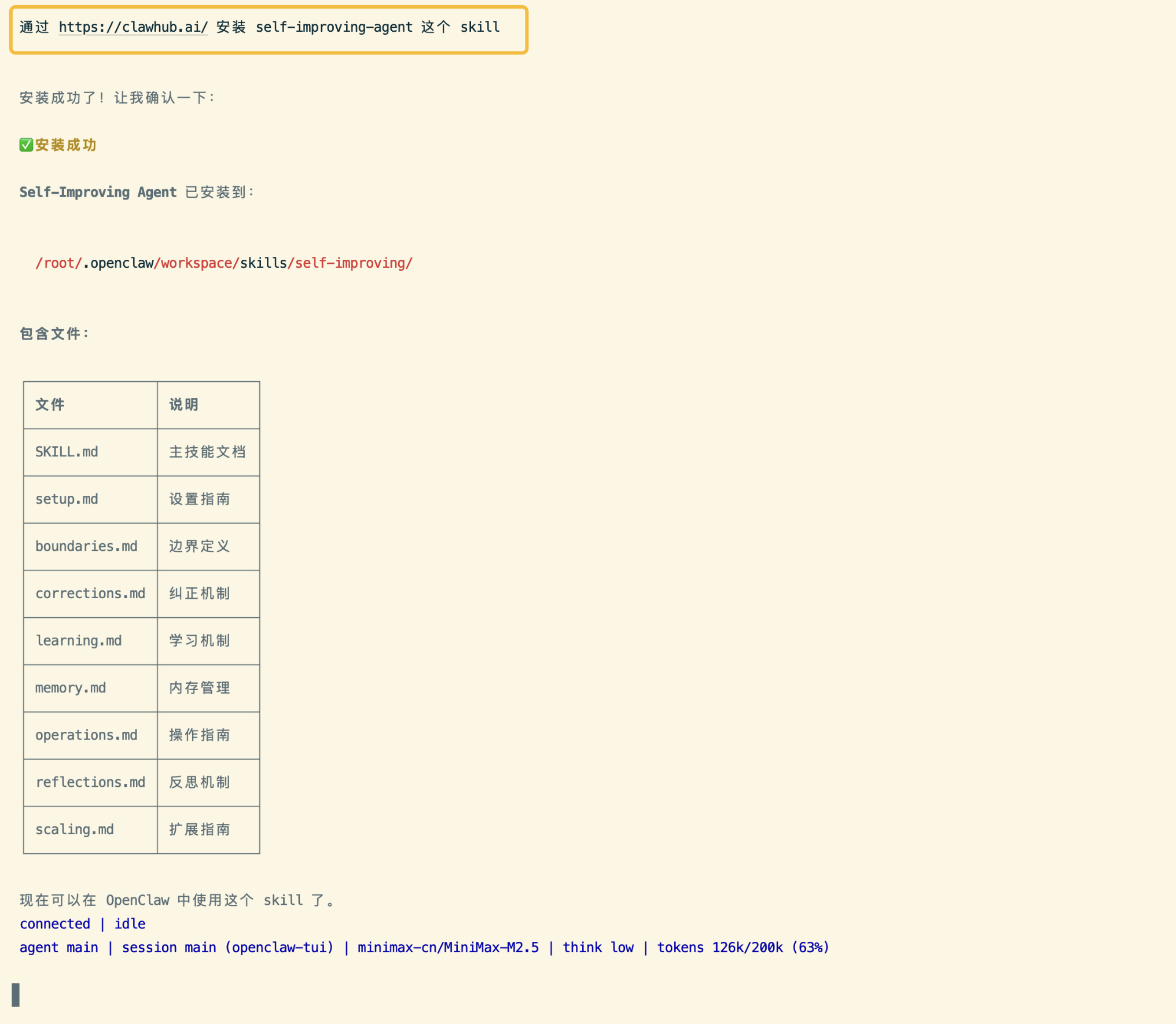Select setup.md table cell

[67, 499]
